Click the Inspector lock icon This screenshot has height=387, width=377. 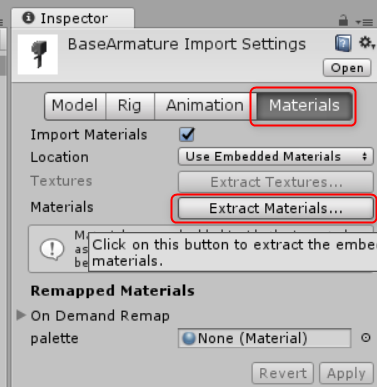pos(343,21)
